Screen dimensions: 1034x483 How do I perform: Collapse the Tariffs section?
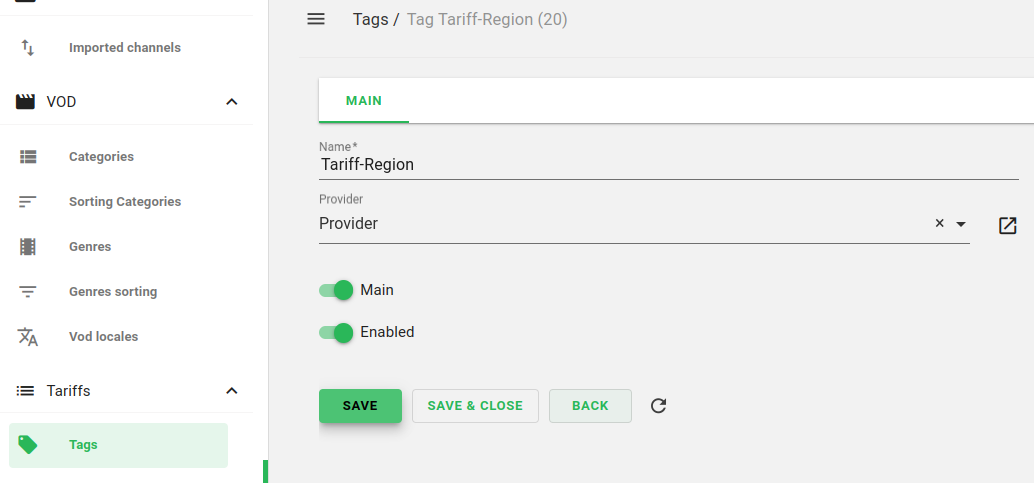coord(232,391)
